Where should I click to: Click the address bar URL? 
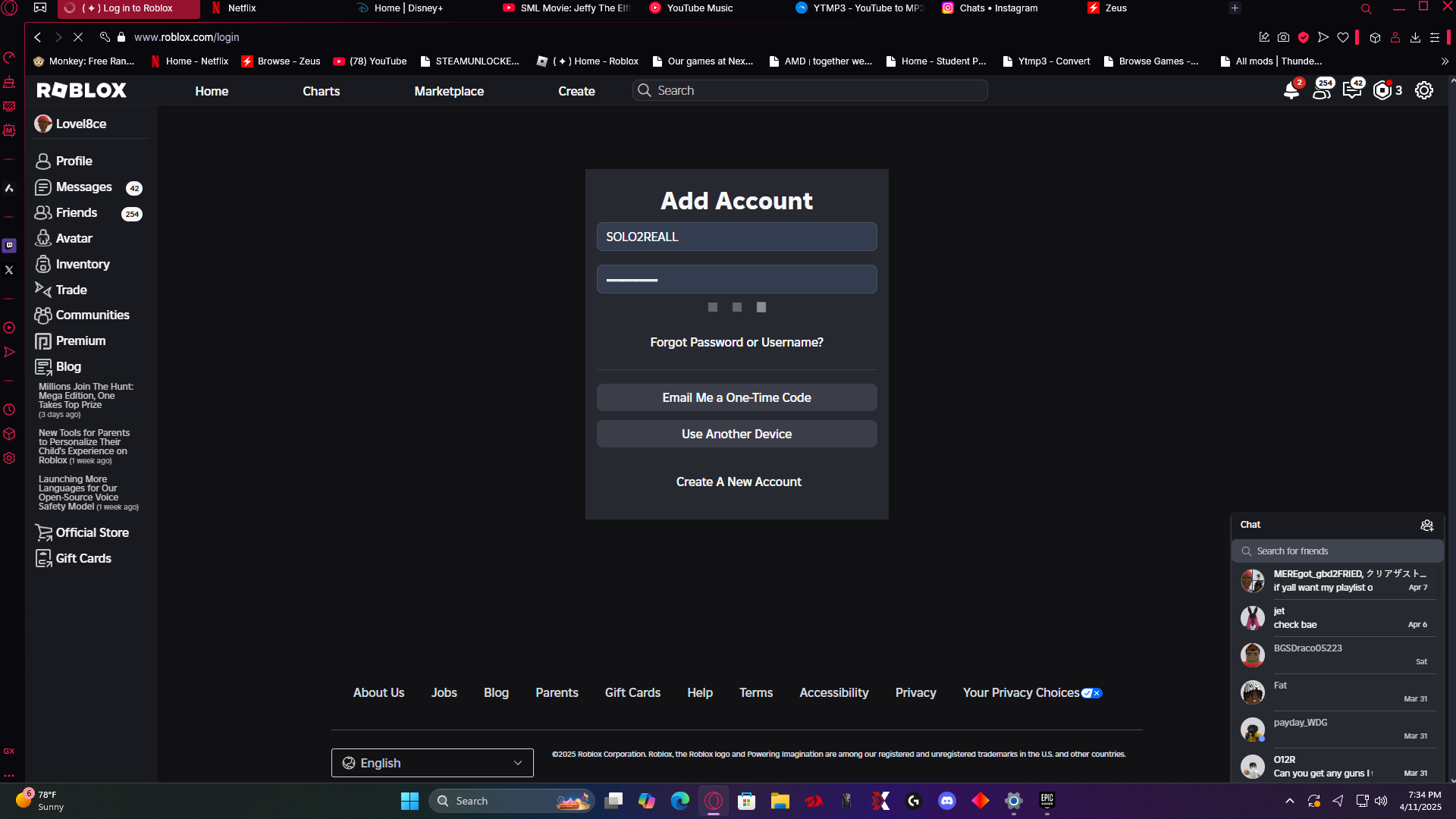click(x=187, y=37)
